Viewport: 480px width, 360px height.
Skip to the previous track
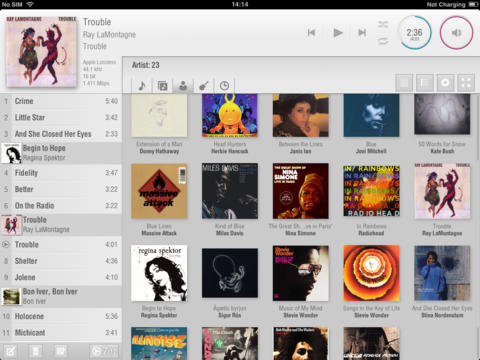(x=311, y=32)
